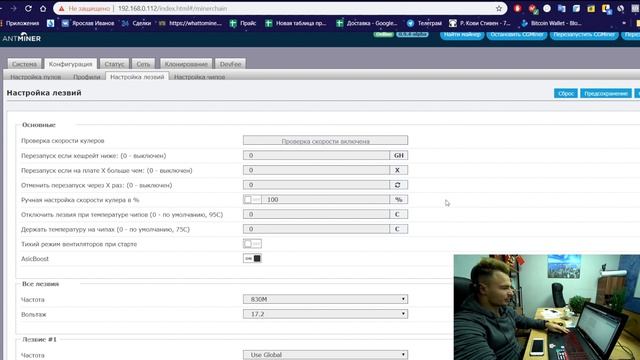The image size is (640, 360).
Task: Open the 'Приложения' apps bookmark
Action: [x=20, y=23]
